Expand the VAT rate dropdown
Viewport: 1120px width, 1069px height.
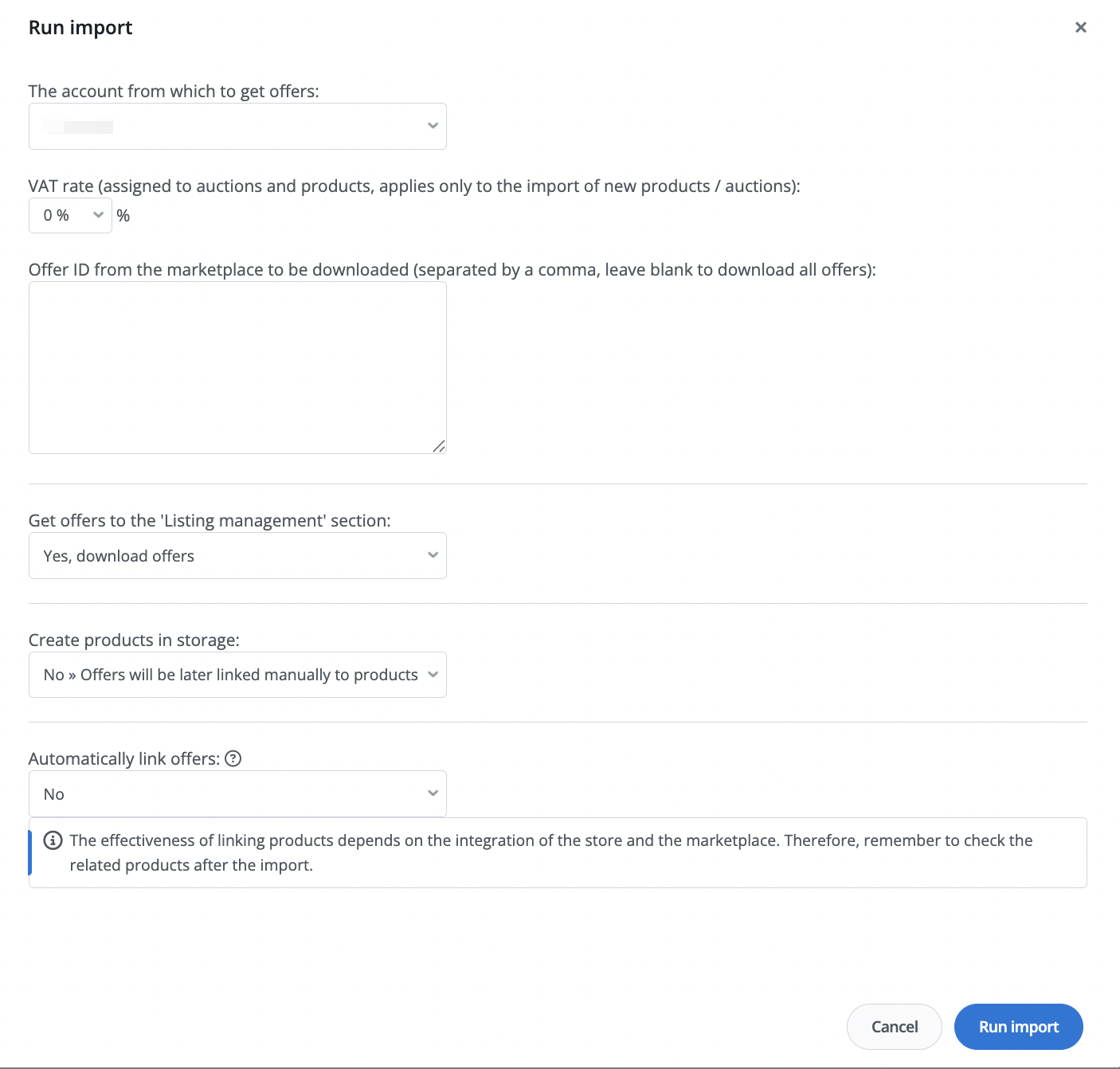(x=70, y=216)
